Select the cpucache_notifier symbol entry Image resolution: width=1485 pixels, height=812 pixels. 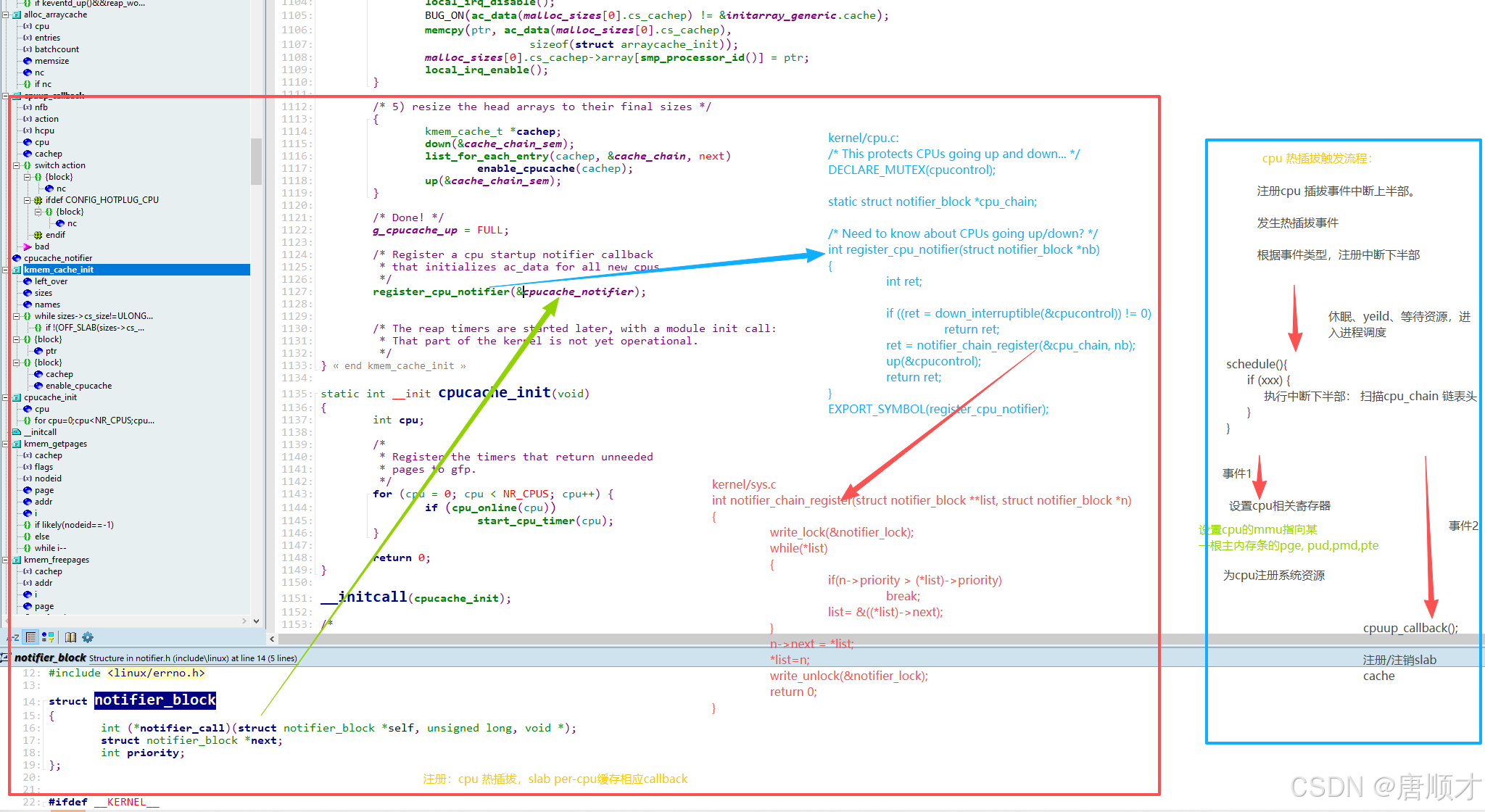58,258
